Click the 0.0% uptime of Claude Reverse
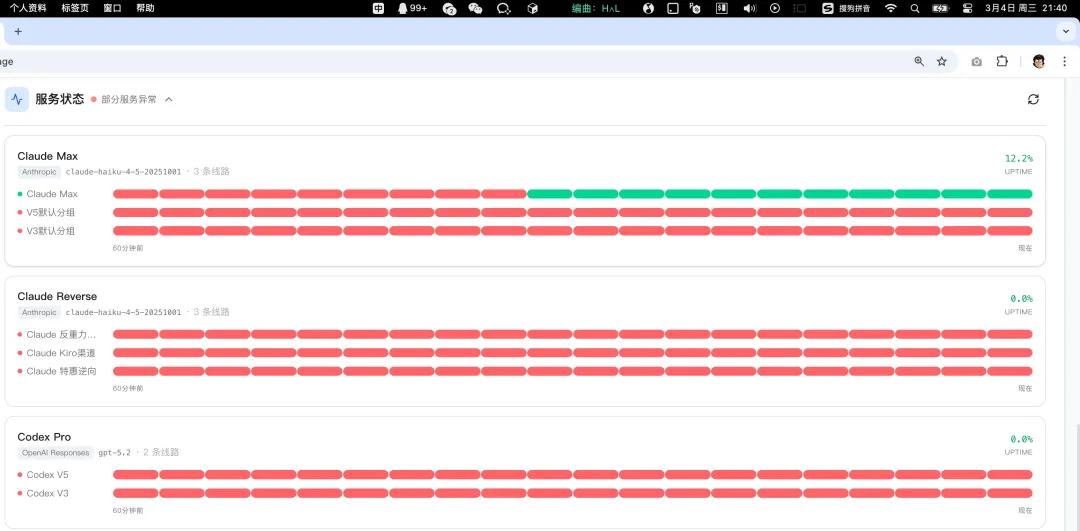Image resolution: width=1080 pixels, height=531 pixels. pyautogui.click(x=1021, y=298)
